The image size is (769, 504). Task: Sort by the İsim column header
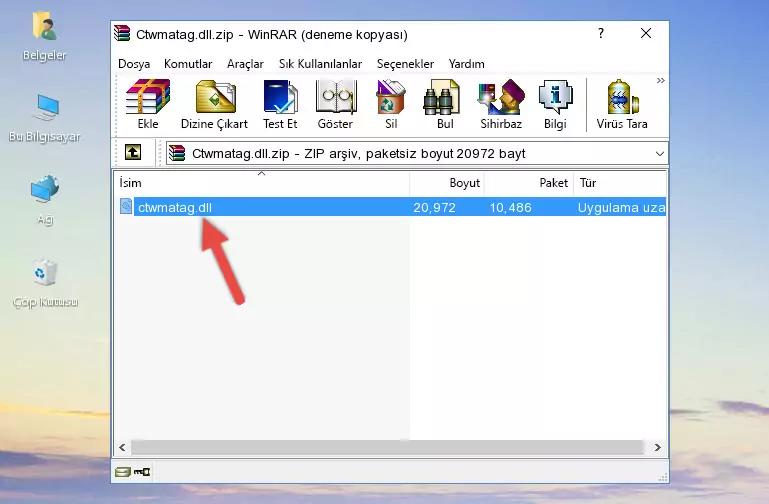[x=262, y=183]
